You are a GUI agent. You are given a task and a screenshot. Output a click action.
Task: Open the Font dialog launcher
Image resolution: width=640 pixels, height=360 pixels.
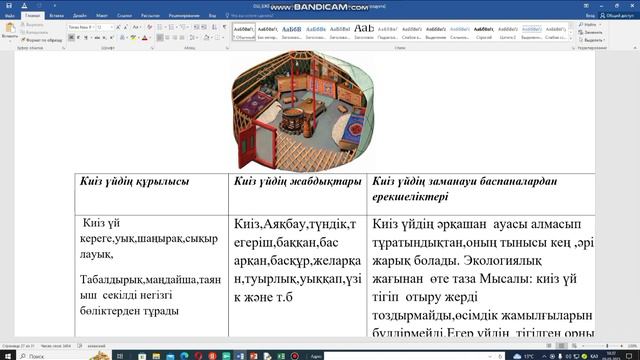click(152, 48)
